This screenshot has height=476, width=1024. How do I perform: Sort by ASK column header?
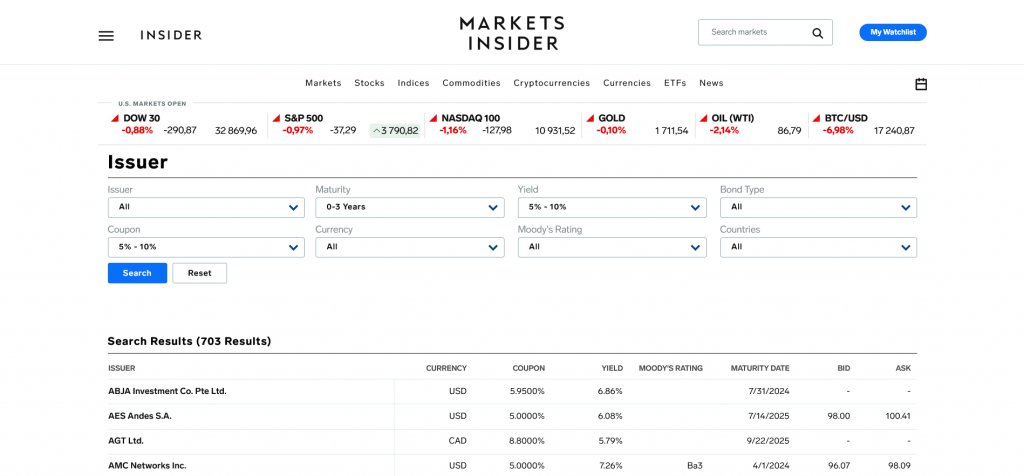point(903,368)
